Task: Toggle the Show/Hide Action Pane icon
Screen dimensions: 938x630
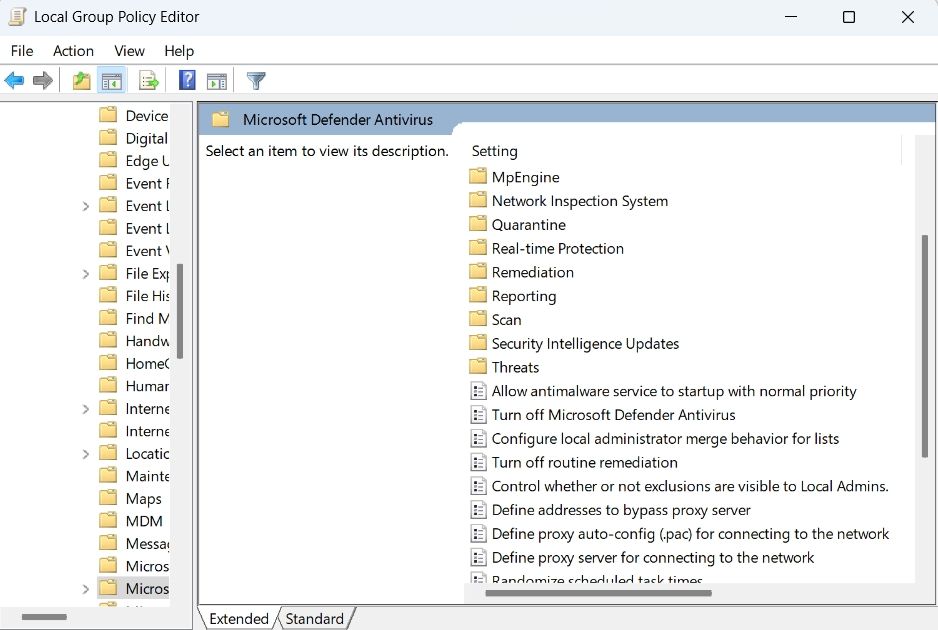Action: pos(217,81)
